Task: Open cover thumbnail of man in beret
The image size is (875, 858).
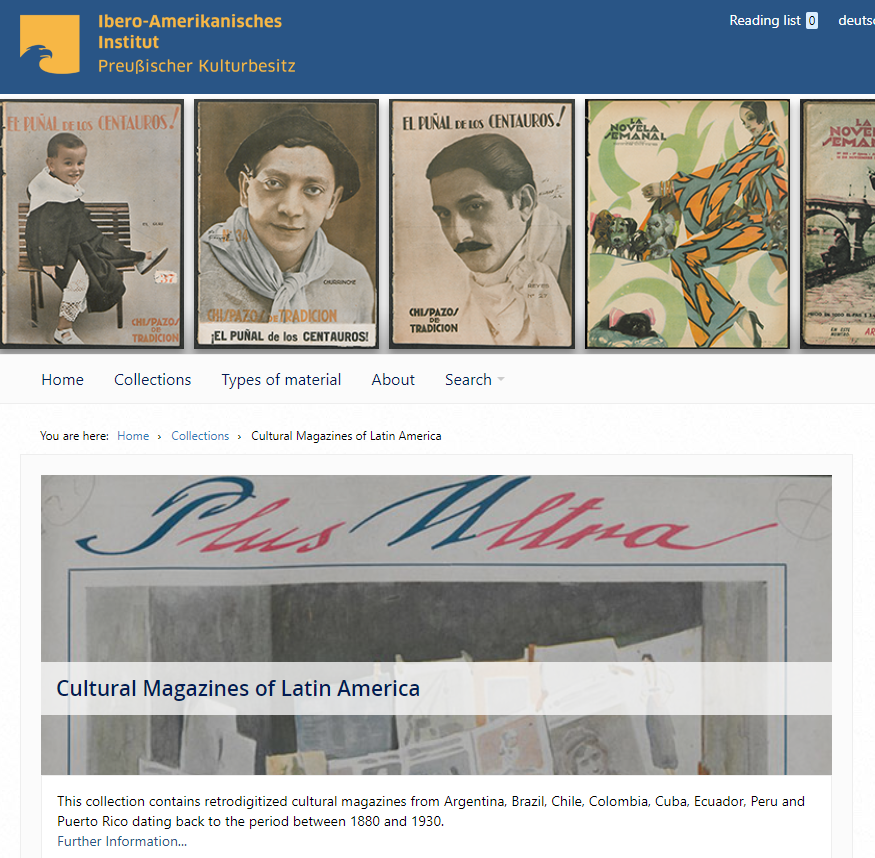Action: pyautogui.click(x=286, y=224)
